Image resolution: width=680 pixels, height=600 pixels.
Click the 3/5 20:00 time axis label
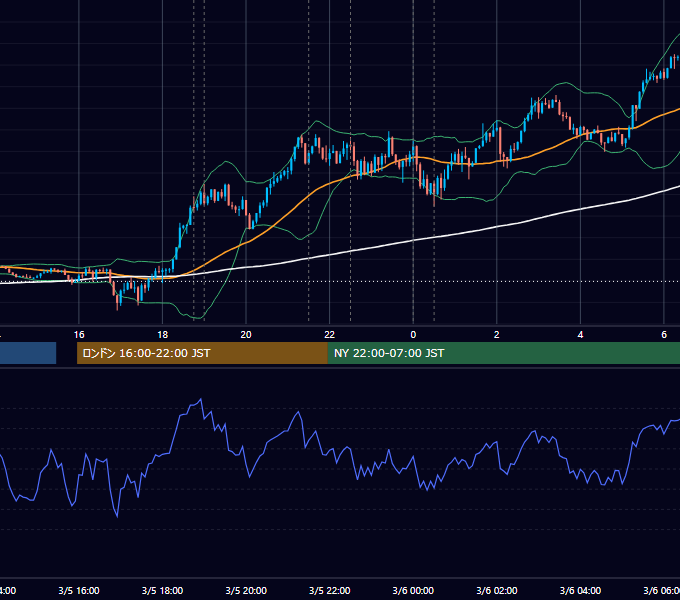(246, 590)
